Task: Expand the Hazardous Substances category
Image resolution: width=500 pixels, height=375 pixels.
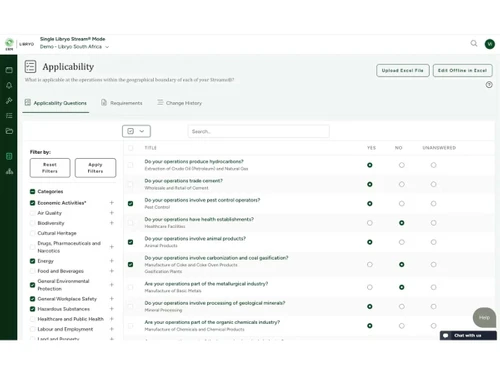Action: [112, 309]
